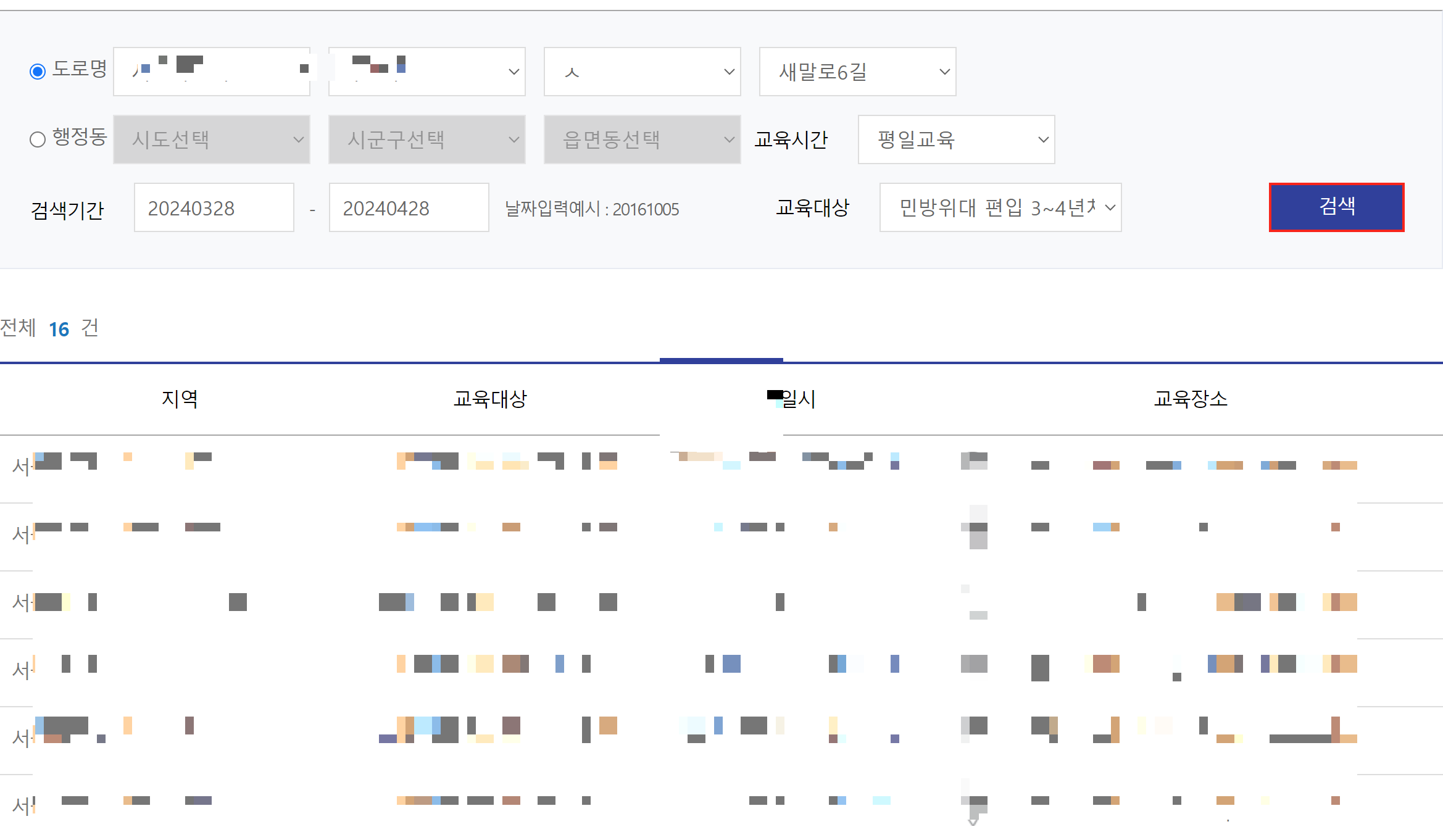The height and width of the screenshot is (840, 1443).
Task: Click the total count number 16
Action: (59, 329)
